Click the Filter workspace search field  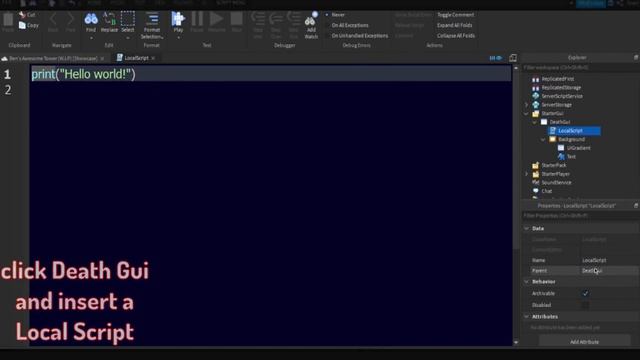tap(580, 67)
